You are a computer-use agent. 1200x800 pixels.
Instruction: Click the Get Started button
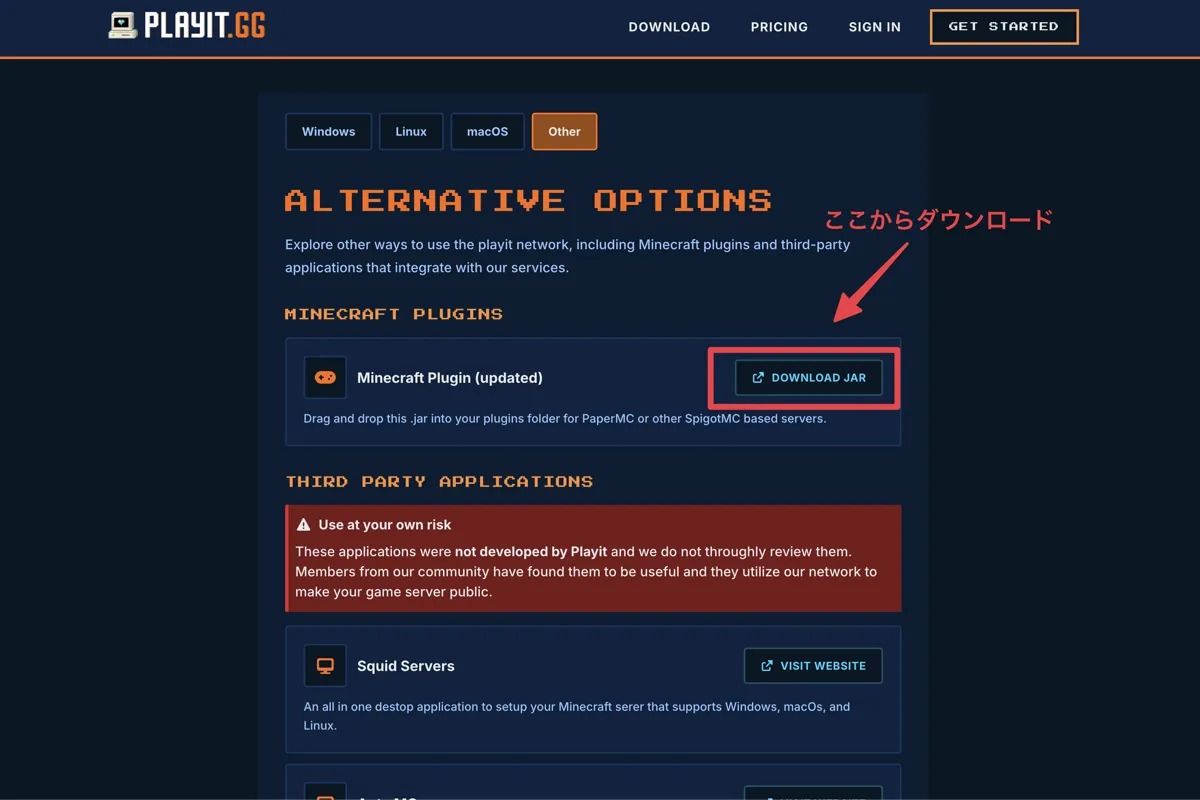(x=1004, y=27)
